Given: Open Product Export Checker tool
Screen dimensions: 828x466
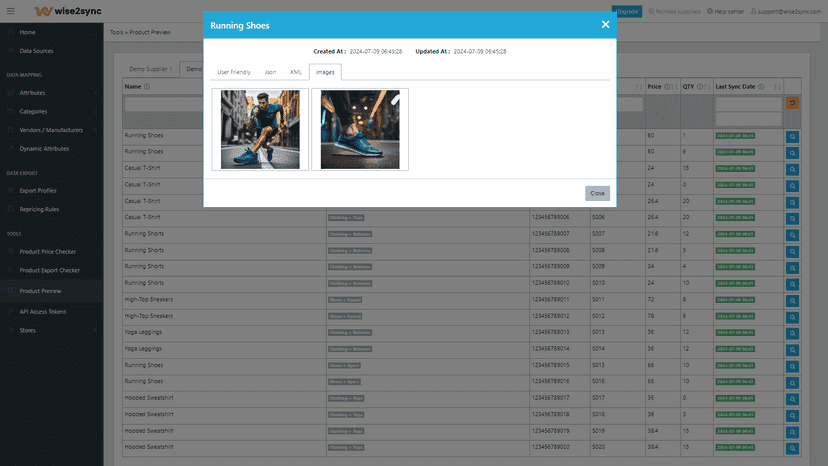Looking at the screenshot, I should click(x=51, y=270).
